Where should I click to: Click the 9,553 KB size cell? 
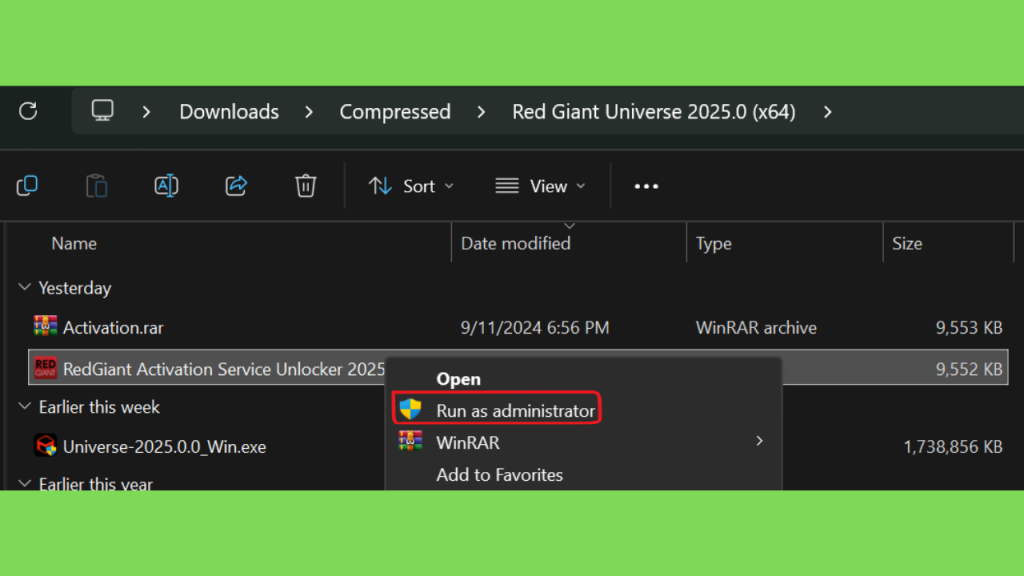(969, 327)
